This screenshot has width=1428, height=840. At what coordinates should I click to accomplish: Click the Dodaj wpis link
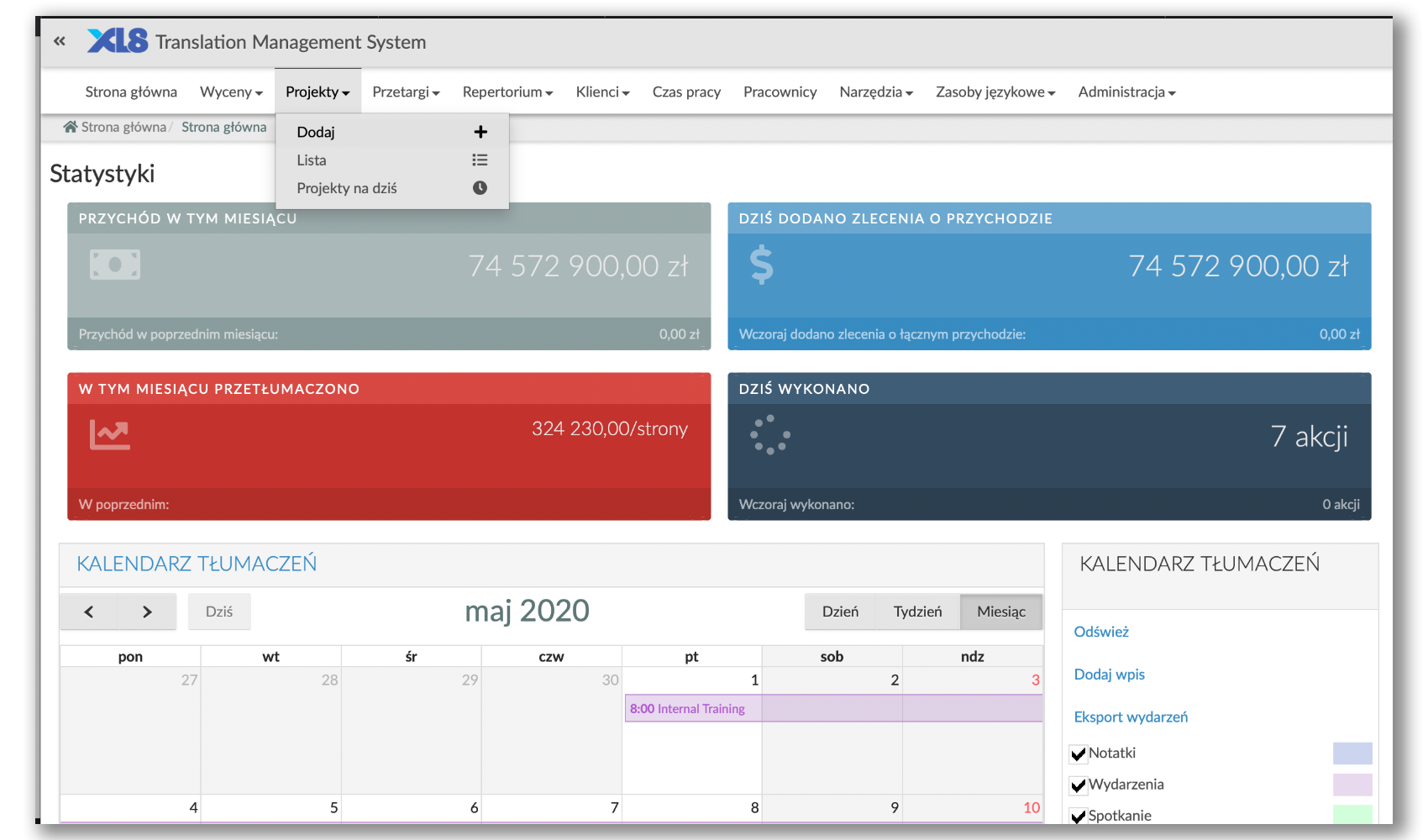click(1109, 675)
